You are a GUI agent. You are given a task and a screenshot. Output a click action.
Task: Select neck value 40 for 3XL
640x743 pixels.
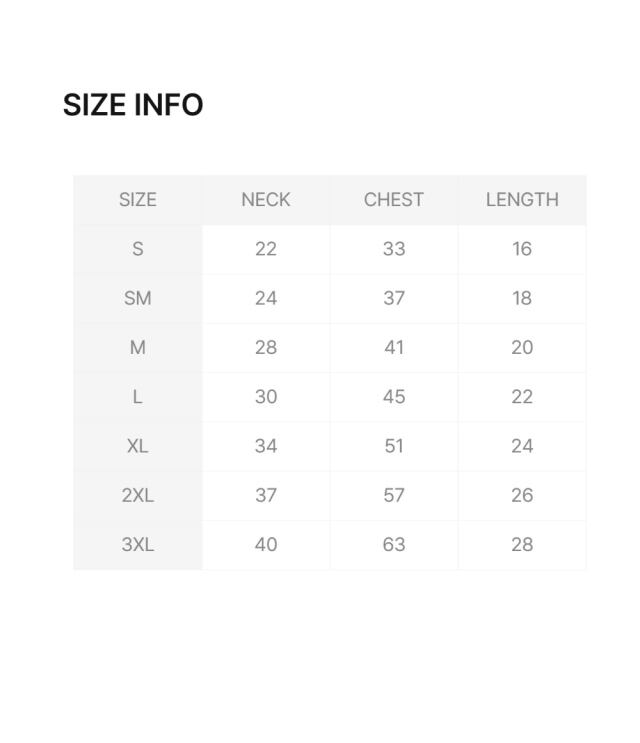[266, 545]
